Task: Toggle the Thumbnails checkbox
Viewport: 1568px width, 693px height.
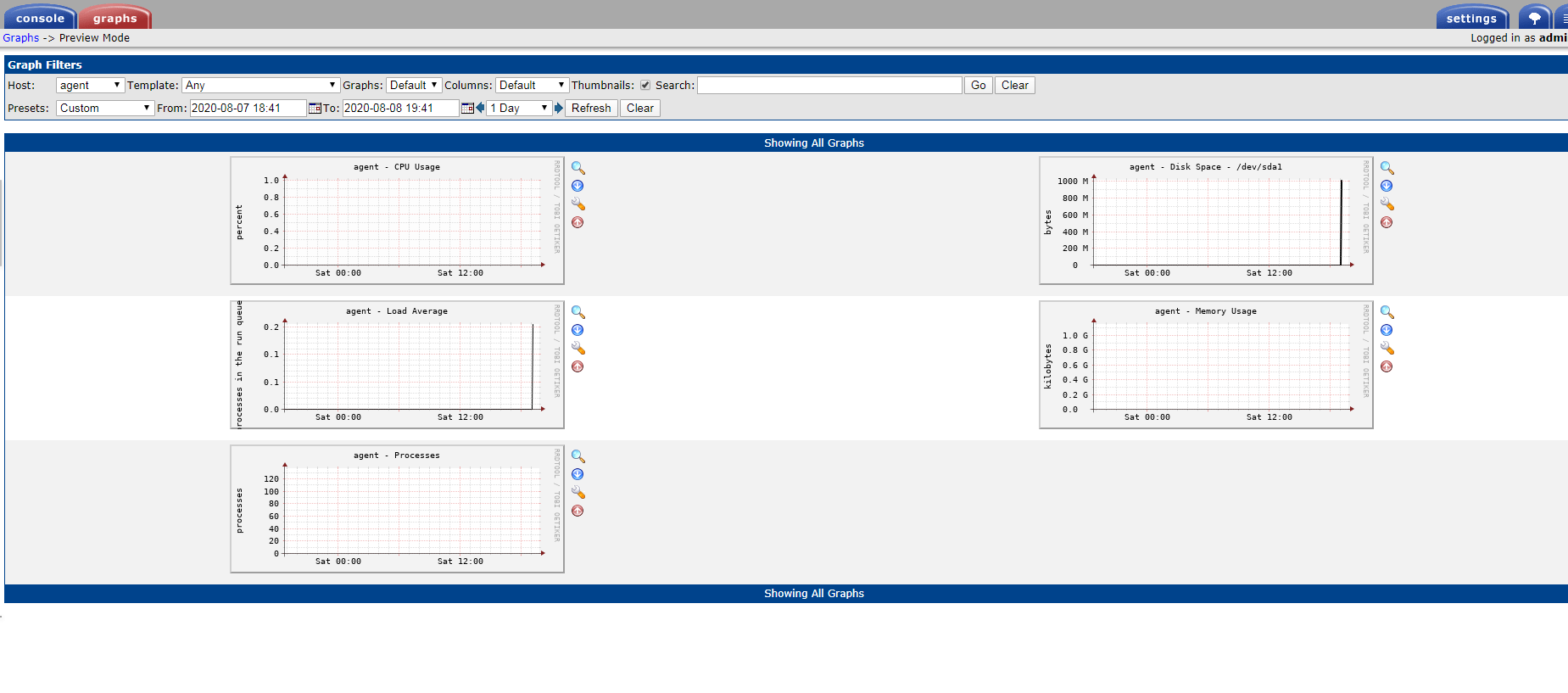Action: (645, 86)
